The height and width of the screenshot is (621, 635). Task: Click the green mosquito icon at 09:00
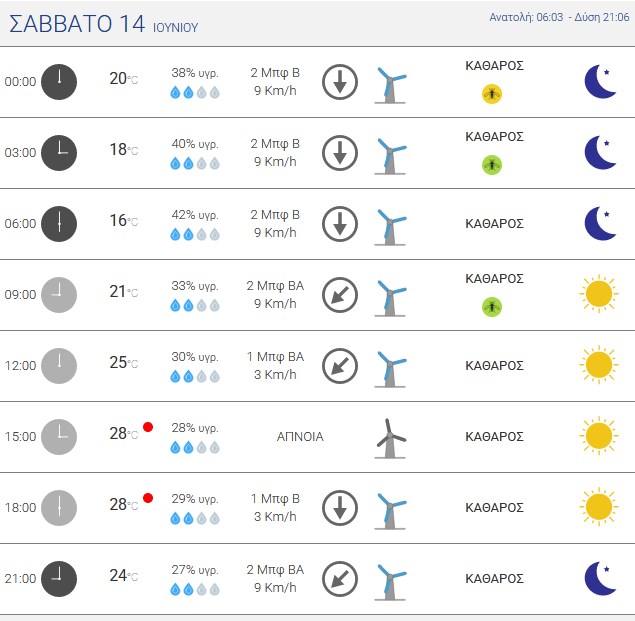point(492,307)
